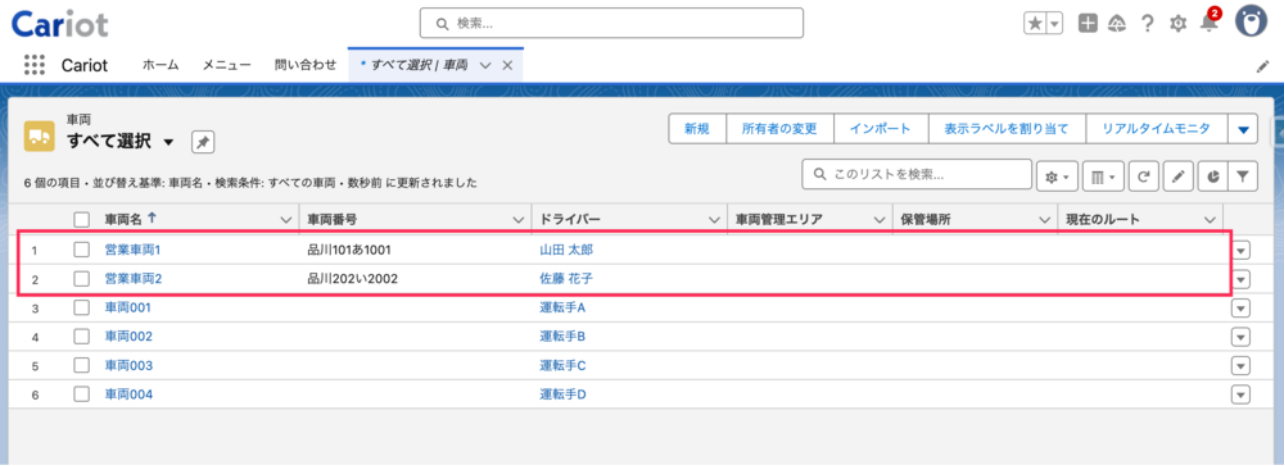Open the setup gear icon
This screenshot has width=1285, height=466.
click(x=1178, y=23)
